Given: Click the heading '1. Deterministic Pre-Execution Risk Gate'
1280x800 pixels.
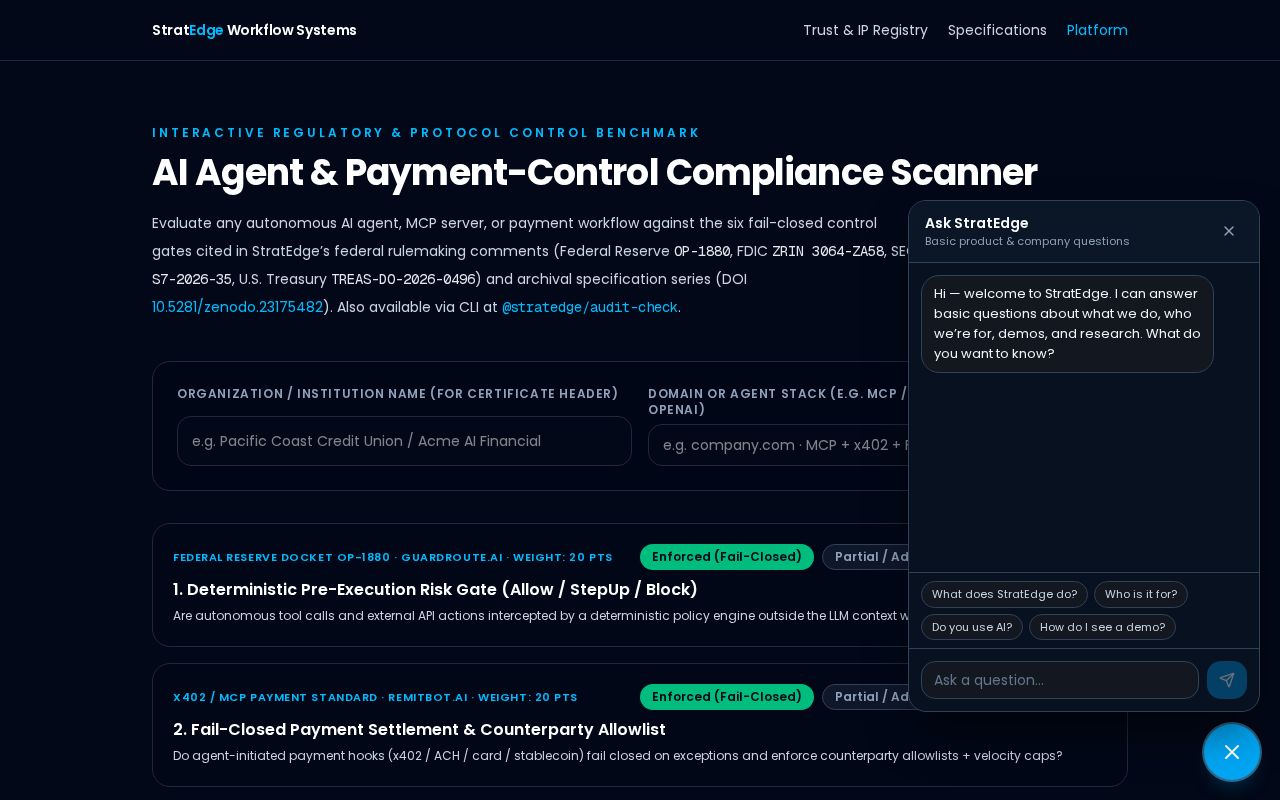Looking at the screenshot, I should point(435,590).
